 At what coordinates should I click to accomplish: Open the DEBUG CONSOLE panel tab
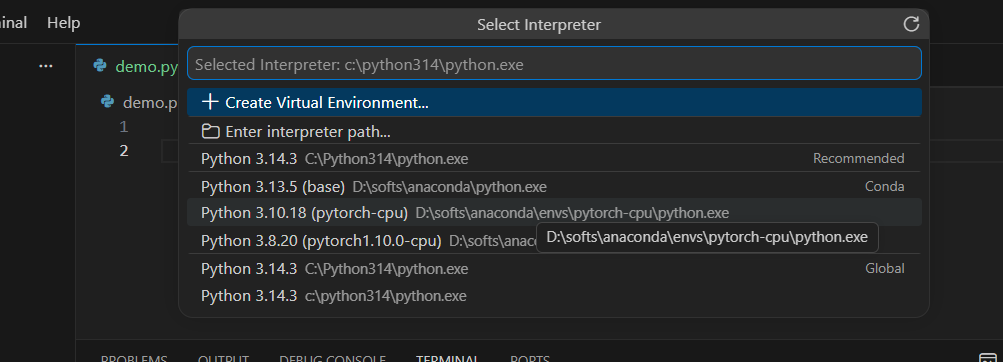tap(333, 358)
